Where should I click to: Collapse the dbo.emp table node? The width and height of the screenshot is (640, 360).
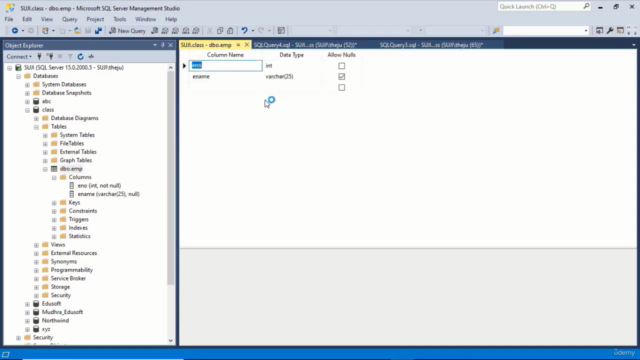[45, 169]
